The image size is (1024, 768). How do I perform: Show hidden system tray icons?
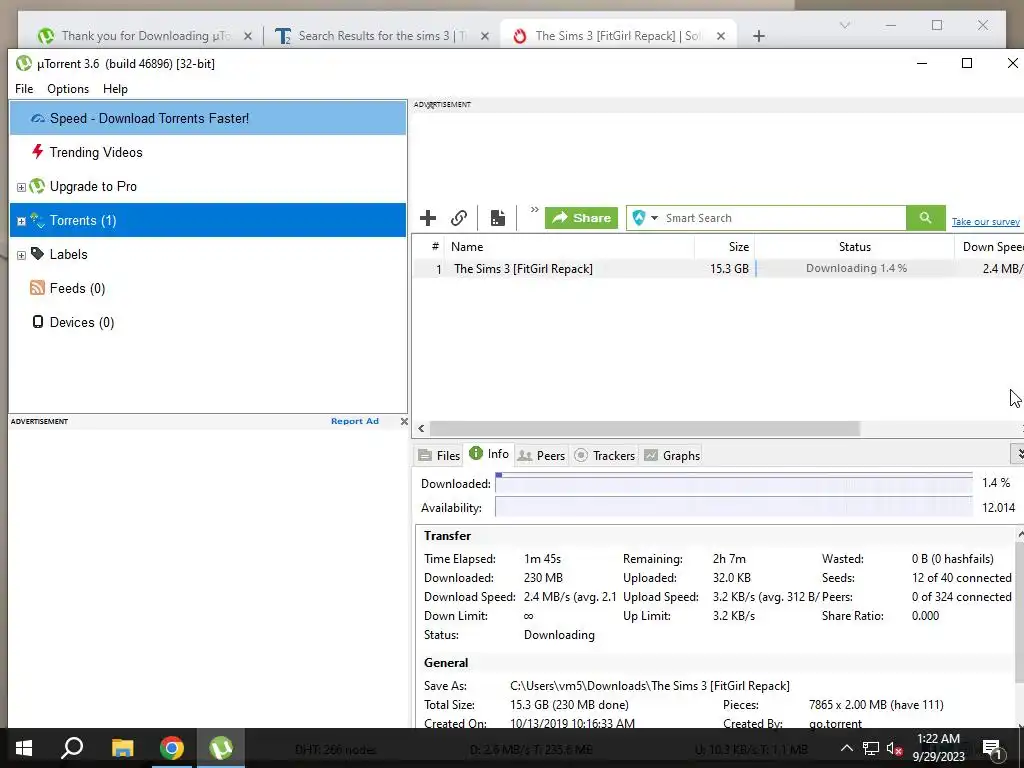846,748
